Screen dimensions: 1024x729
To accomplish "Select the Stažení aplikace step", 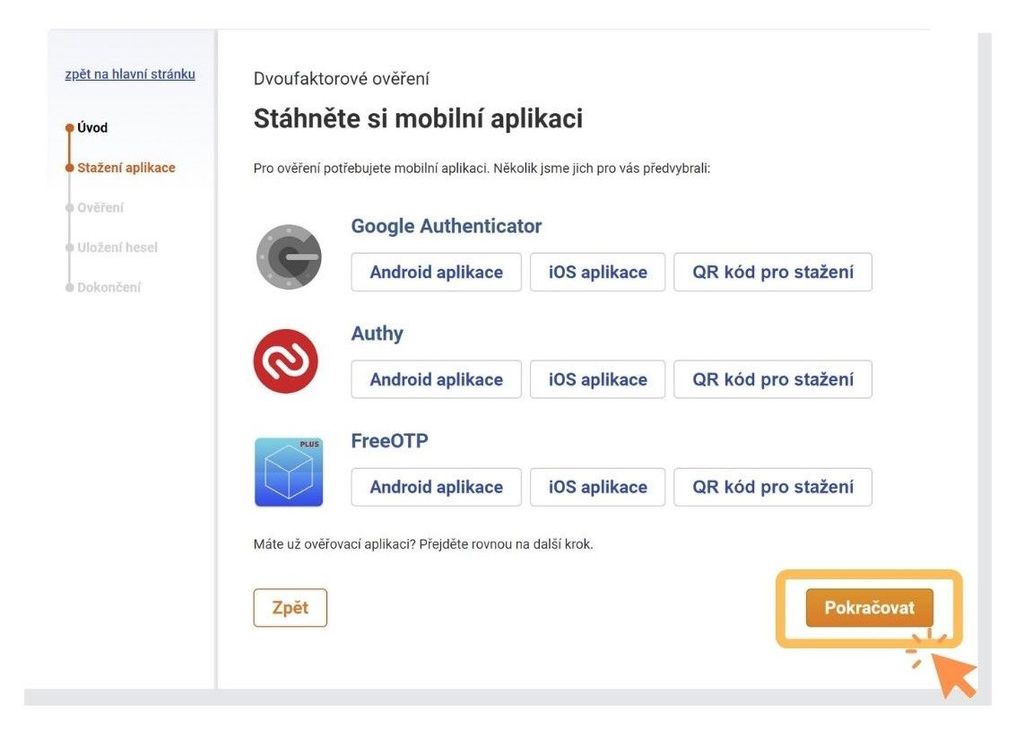I will [126, 168].
